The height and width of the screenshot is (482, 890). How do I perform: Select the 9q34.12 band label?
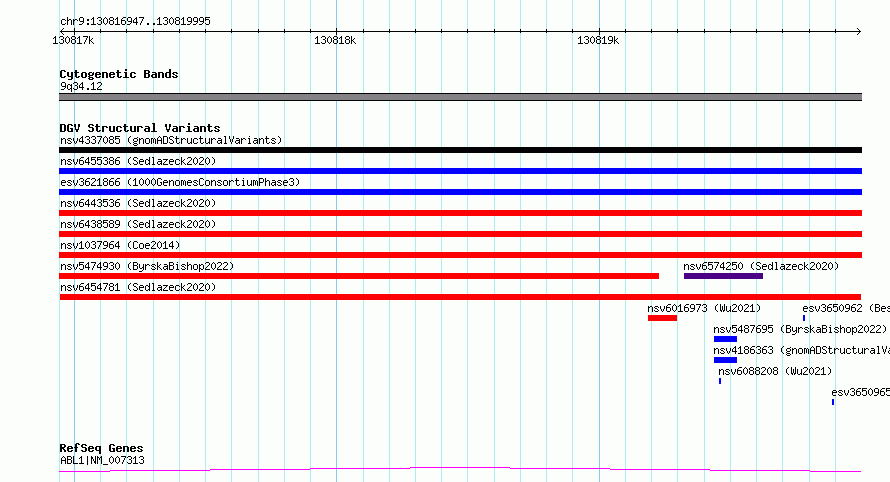click(81, 86)
